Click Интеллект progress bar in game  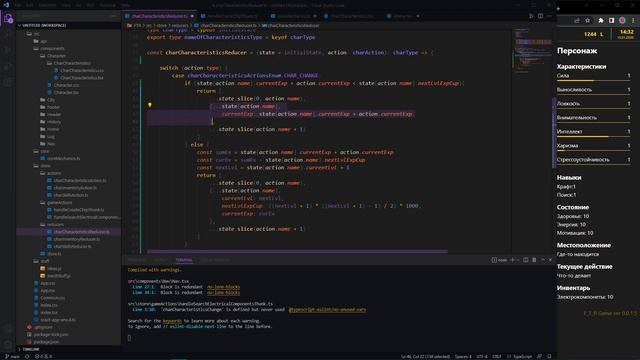(593, 137)
